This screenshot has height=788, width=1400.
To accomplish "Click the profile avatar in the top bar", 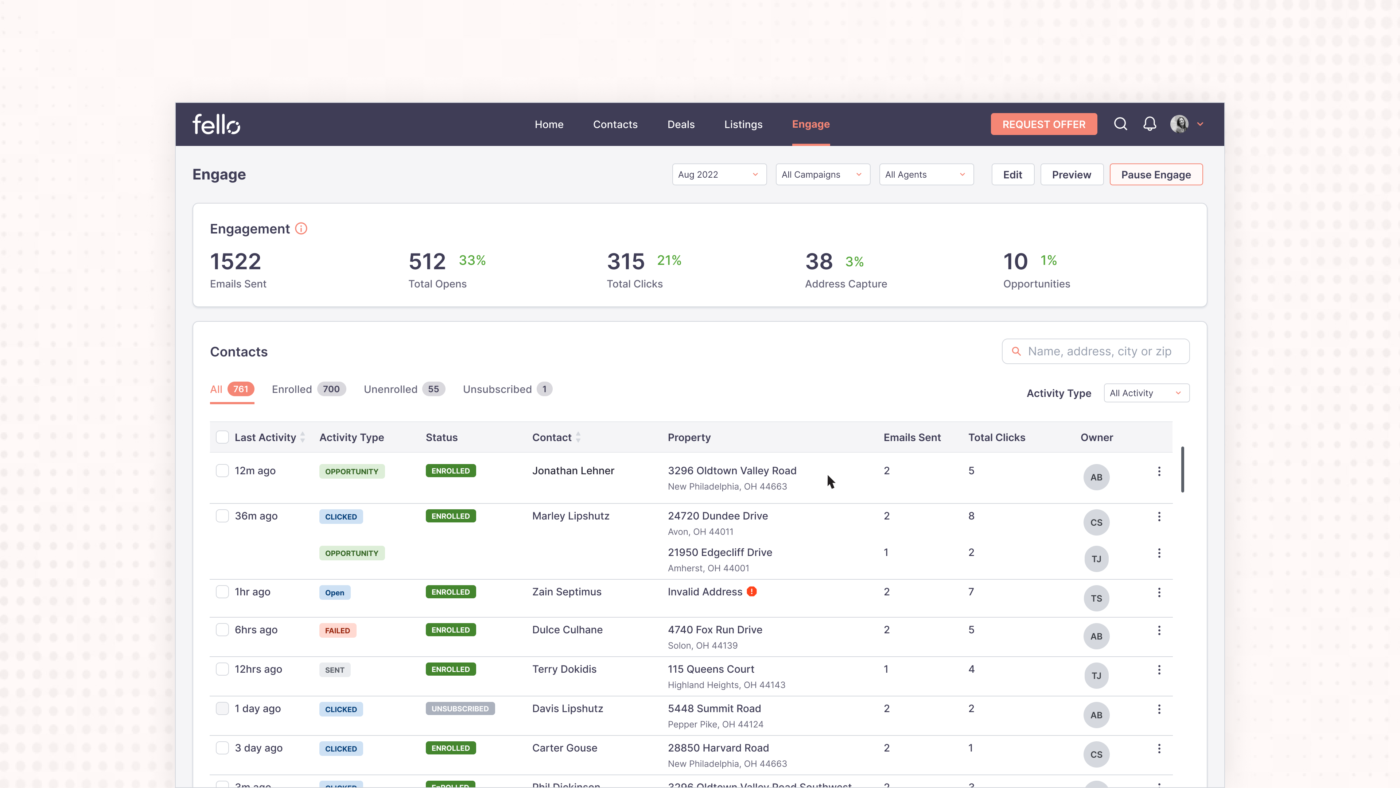I will [1178, 123].
